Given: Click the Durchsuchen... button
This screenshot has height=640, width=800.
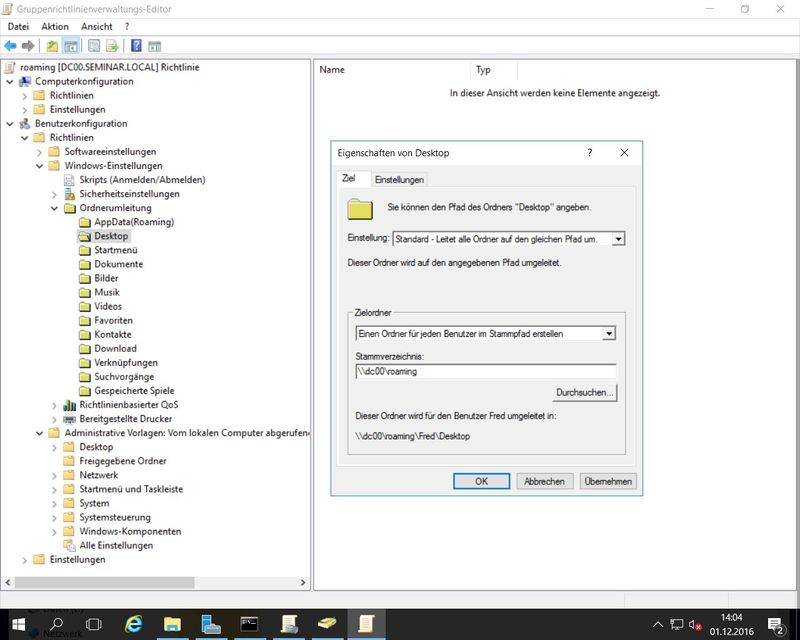Looking at the screenshot, I should [585, 393].
